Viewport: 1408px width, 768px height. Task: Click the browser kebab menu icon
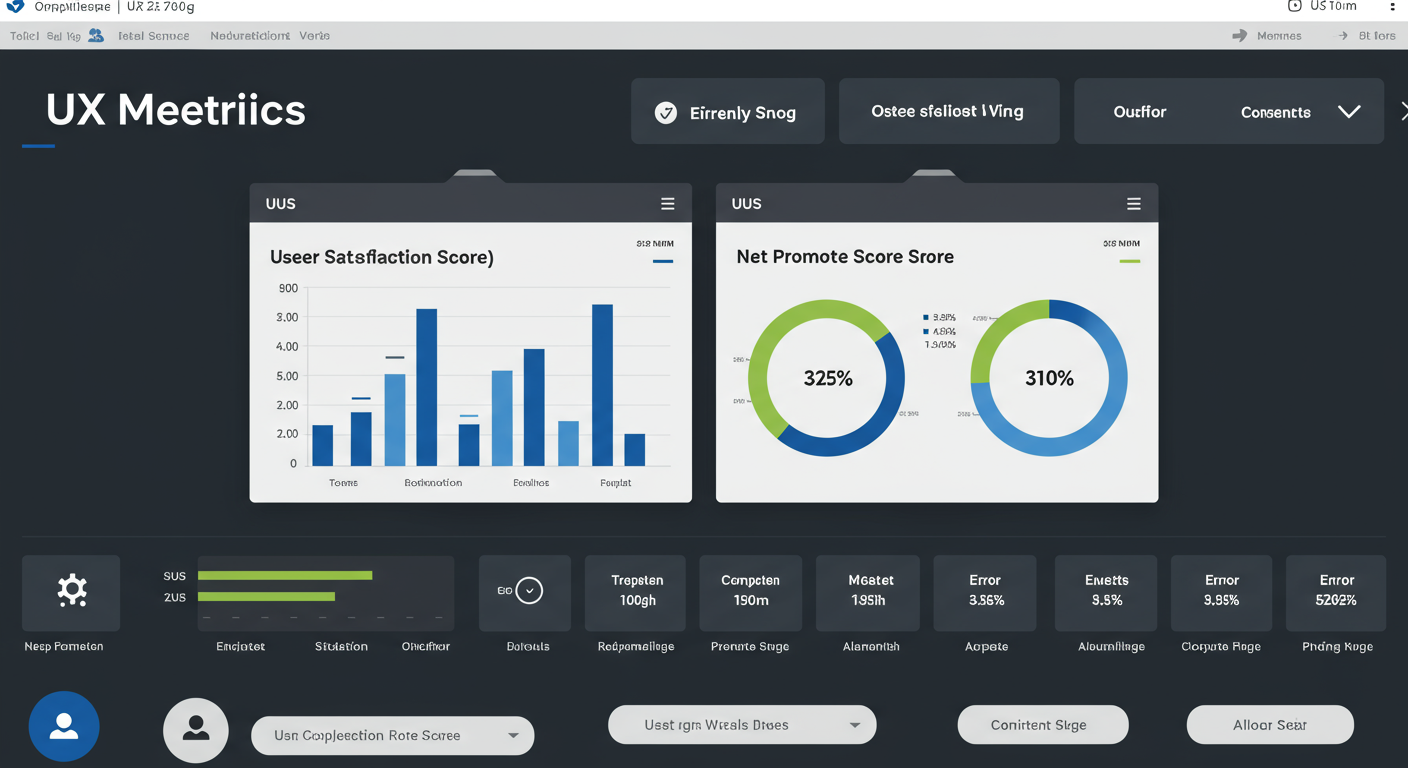click(1392, 7)
